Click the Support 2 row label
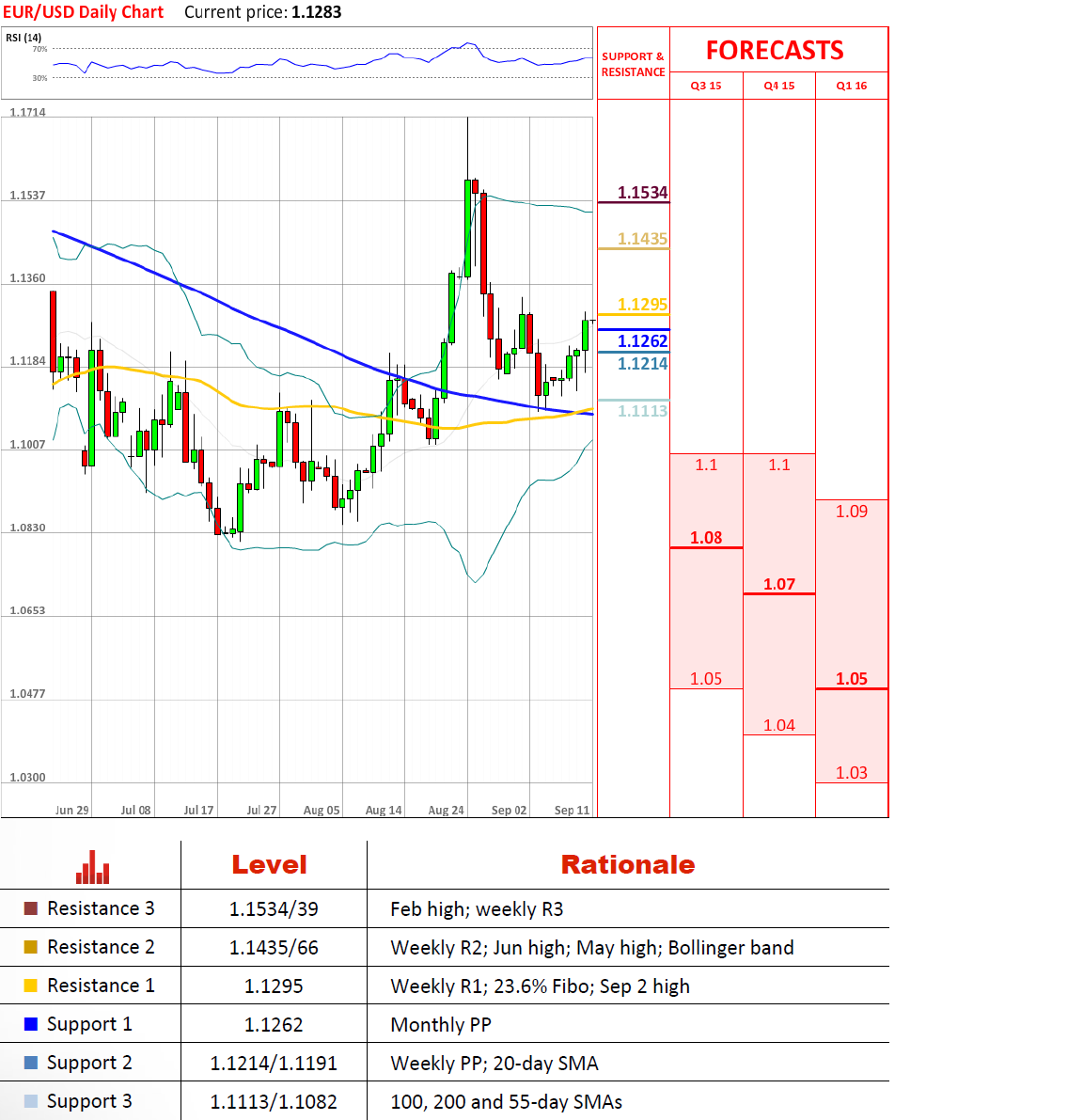Screen dimensions: 1083x1120 point(89,1064)
